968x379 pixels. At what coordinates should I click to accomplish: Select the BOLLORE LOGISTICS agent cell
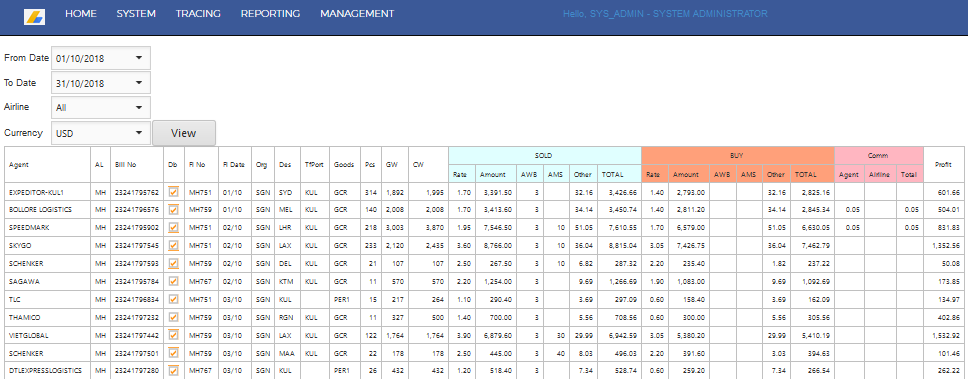[x=48, y=210]
